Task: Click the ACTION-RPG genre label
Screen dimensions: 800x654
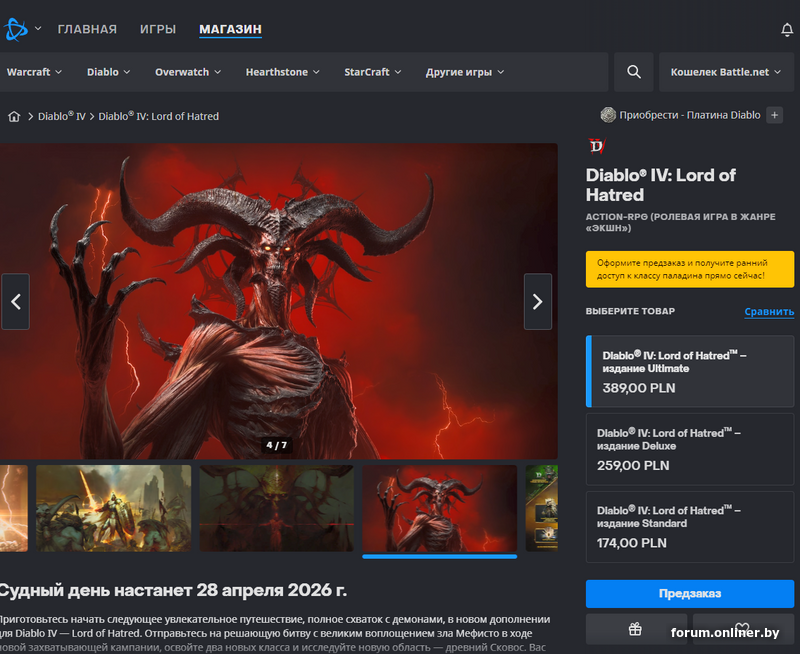Action: pyautogui.click(x=681, y=222)
